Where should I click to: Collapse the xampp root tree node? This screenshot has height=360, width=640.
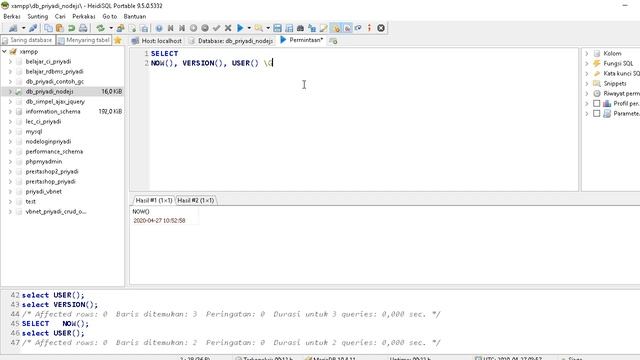pos(4,51)
